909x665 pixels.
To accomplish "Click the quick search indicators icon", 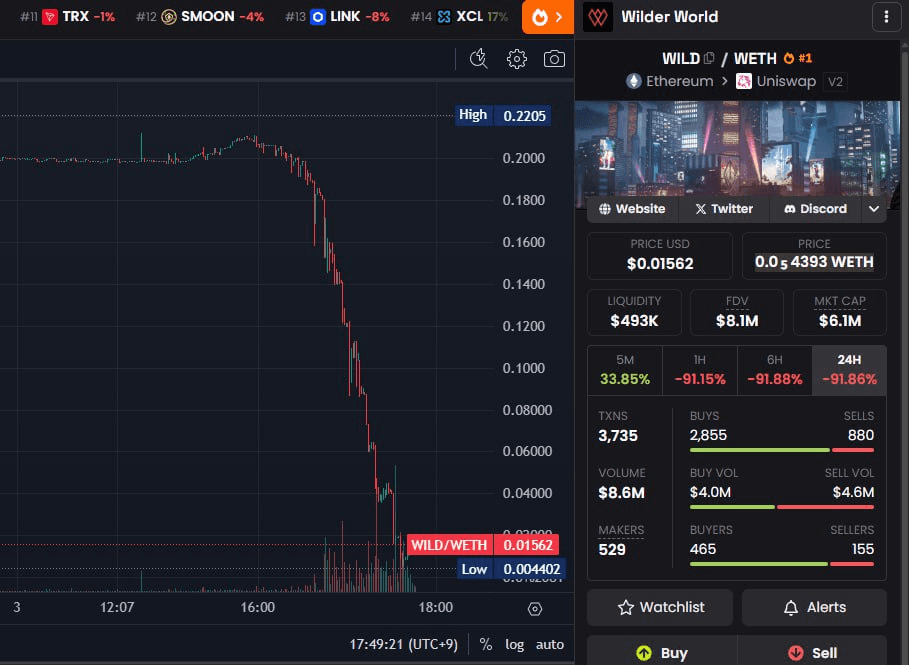I will click(479, 59).
